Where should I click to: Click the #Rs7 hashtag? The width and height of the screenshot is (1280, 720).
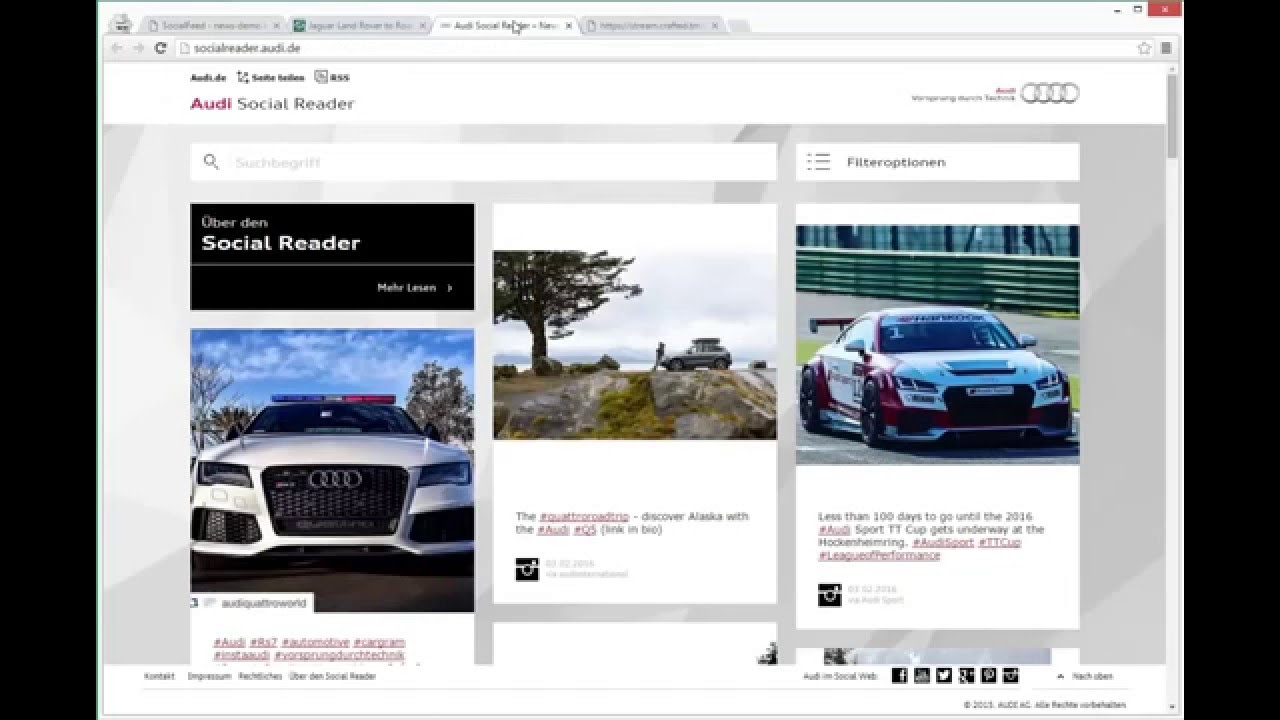[x=264, y=642]
